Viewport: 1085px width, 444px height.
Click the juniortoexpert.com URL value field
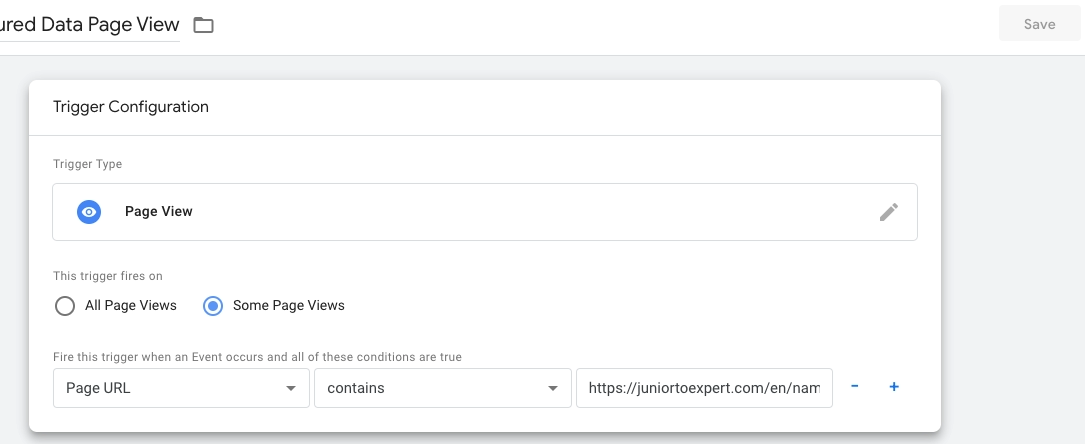click(704, 388)
